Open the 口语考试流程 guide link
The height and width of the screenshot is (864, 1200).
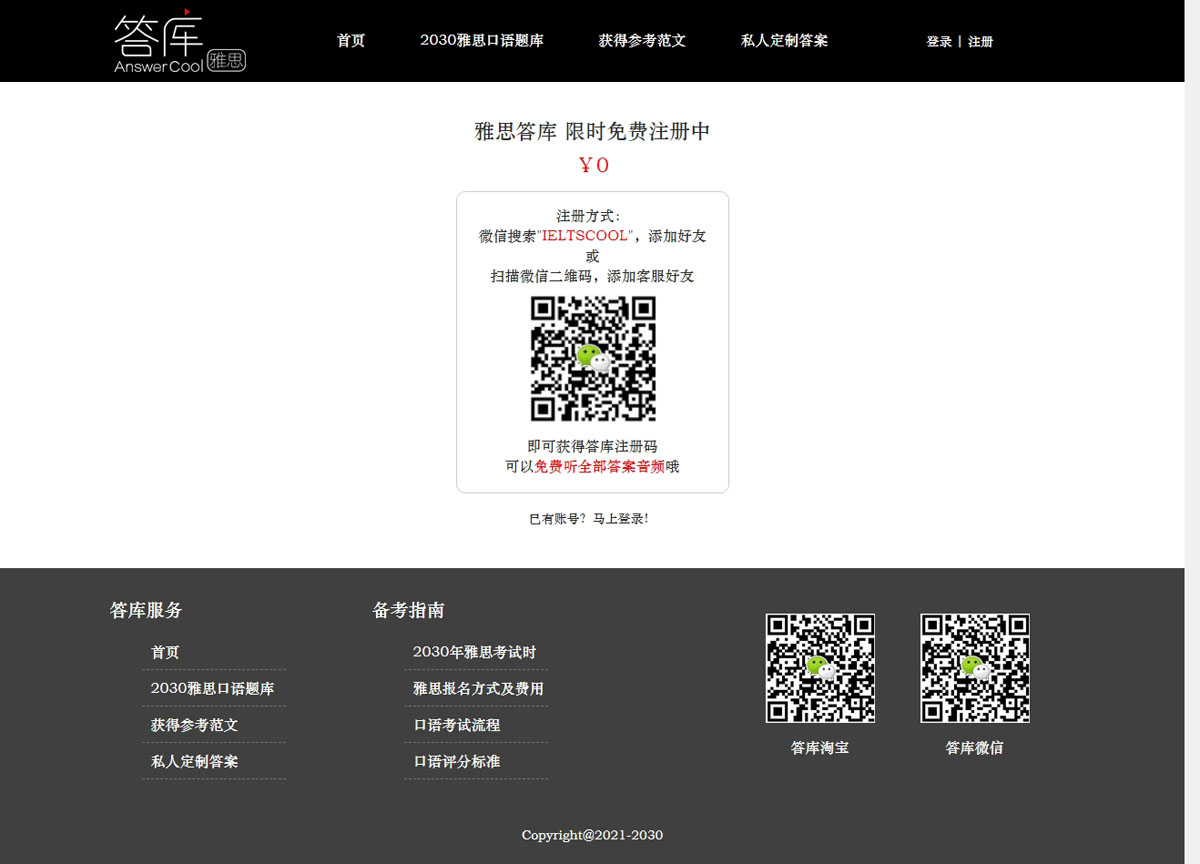457,725
